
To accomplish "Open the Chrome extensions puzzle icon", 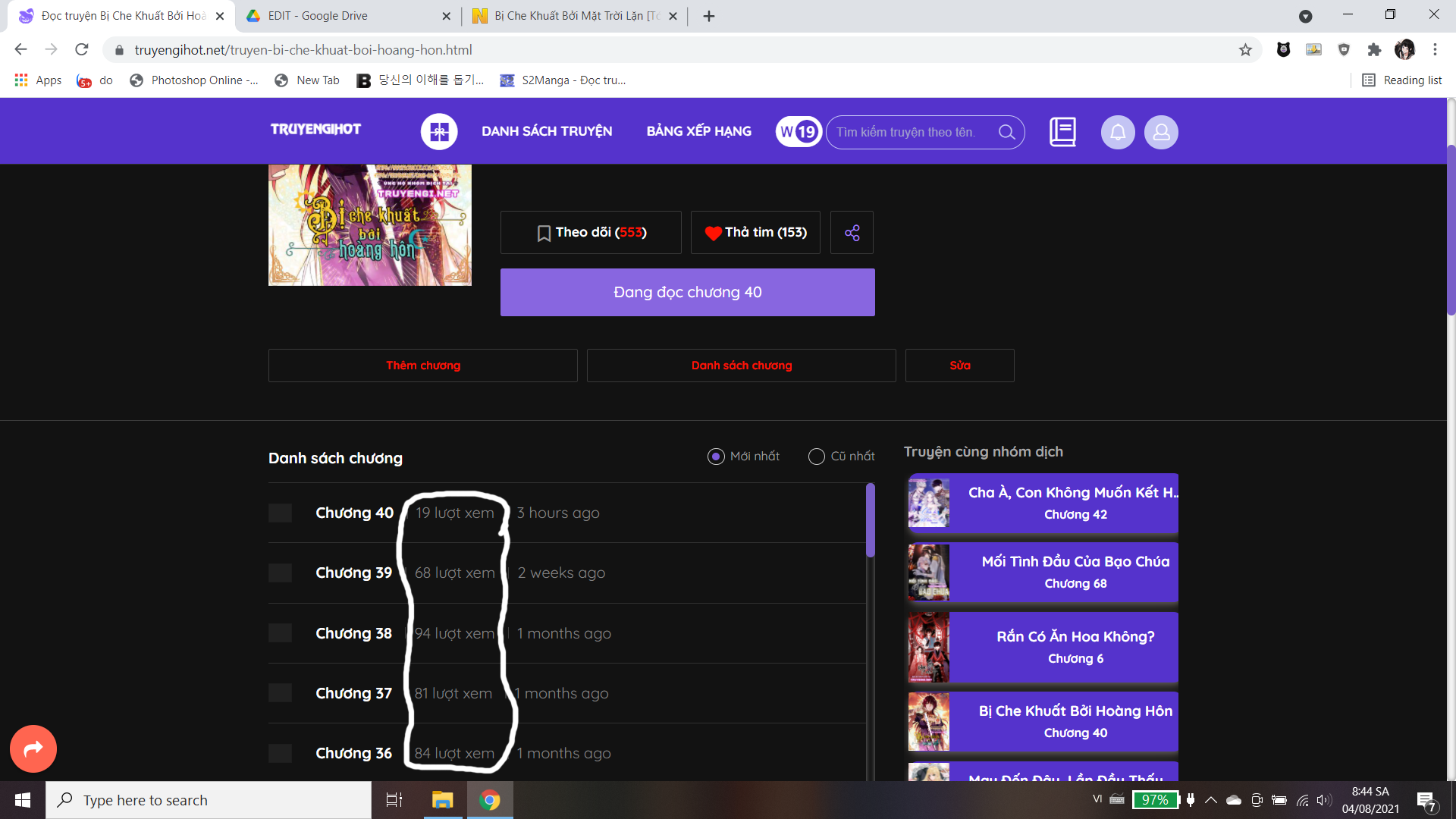I will tap(1374, 50).
